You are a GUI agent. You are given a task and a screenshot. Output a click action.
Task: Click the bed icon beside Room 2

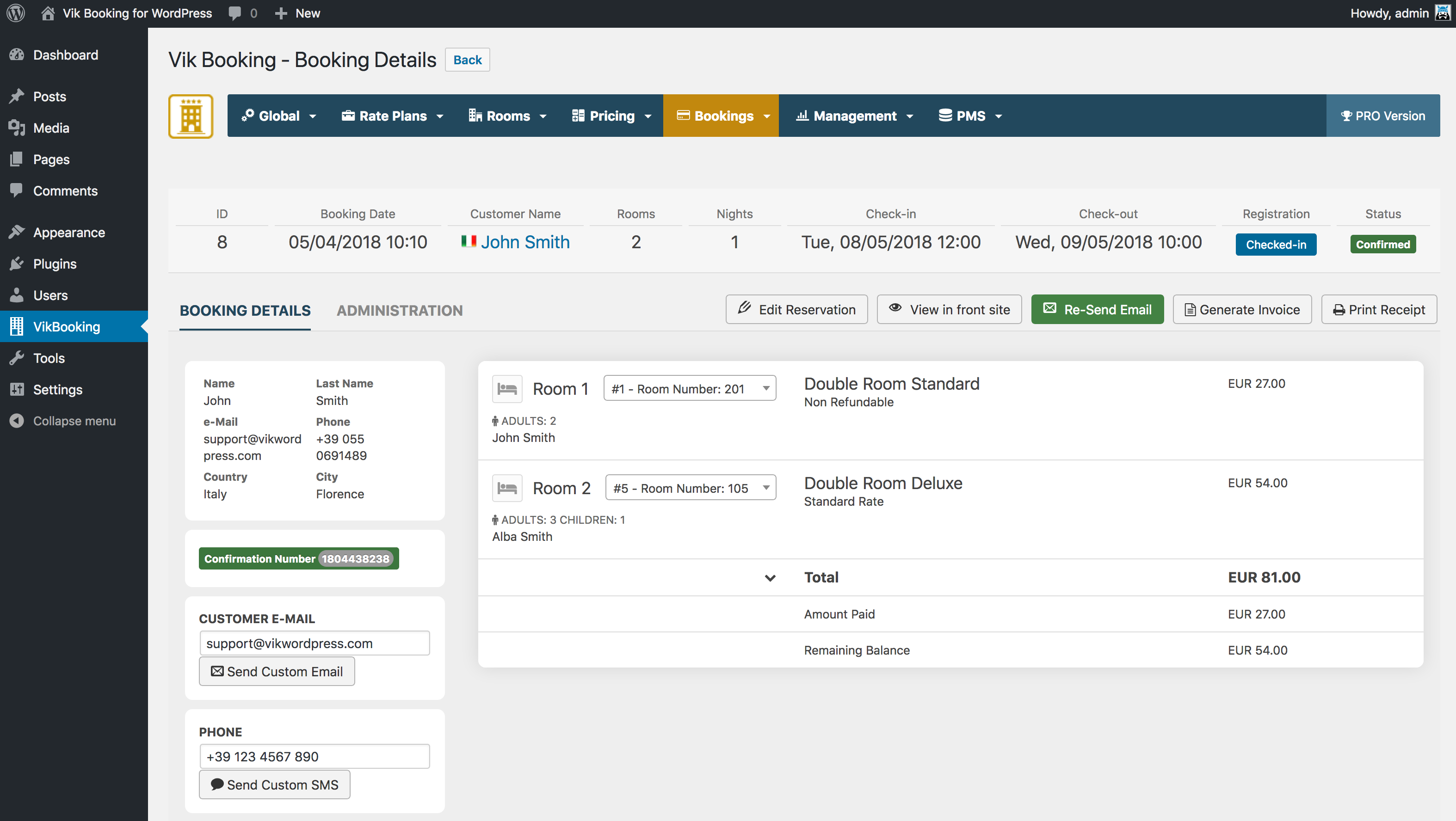click(506, 488)
